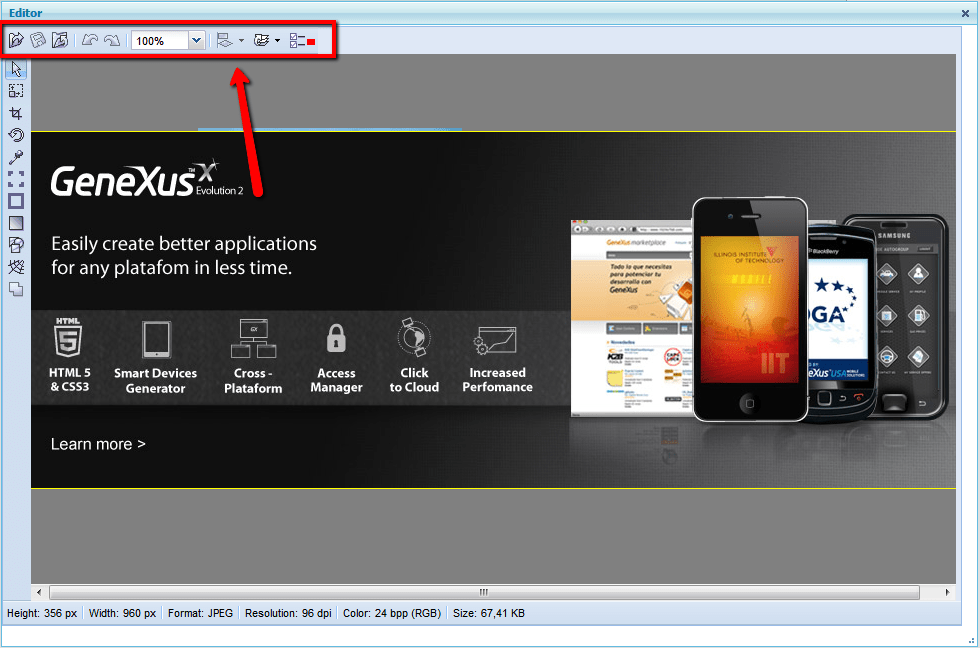This screenshot has height=648, width=980.
Task: Expand the flip/mirror tool dropdown arrow
Action: (x=242, y=41)
